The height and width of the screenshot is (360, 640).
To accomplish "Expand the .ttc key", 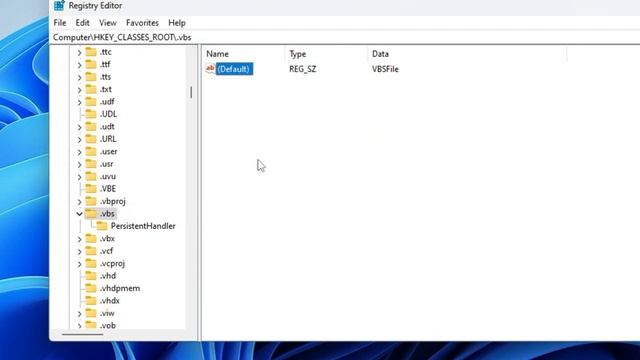I will coord(79,52).
